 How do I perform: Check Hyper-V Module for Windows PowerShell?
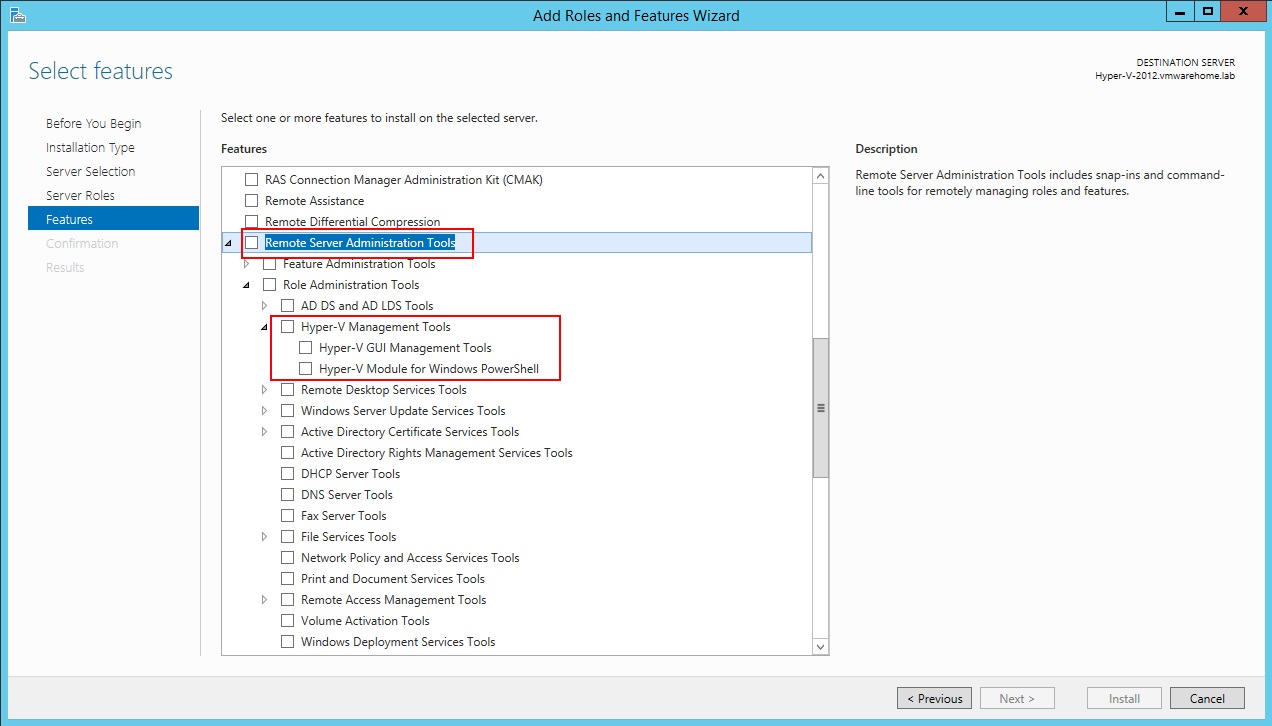(306, 369)
